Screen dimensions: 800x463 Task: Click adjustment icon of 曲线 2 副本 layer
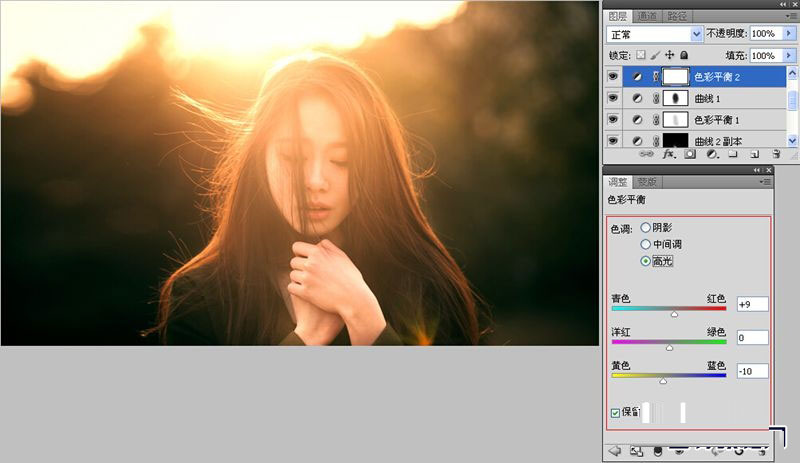click(637, 140)
